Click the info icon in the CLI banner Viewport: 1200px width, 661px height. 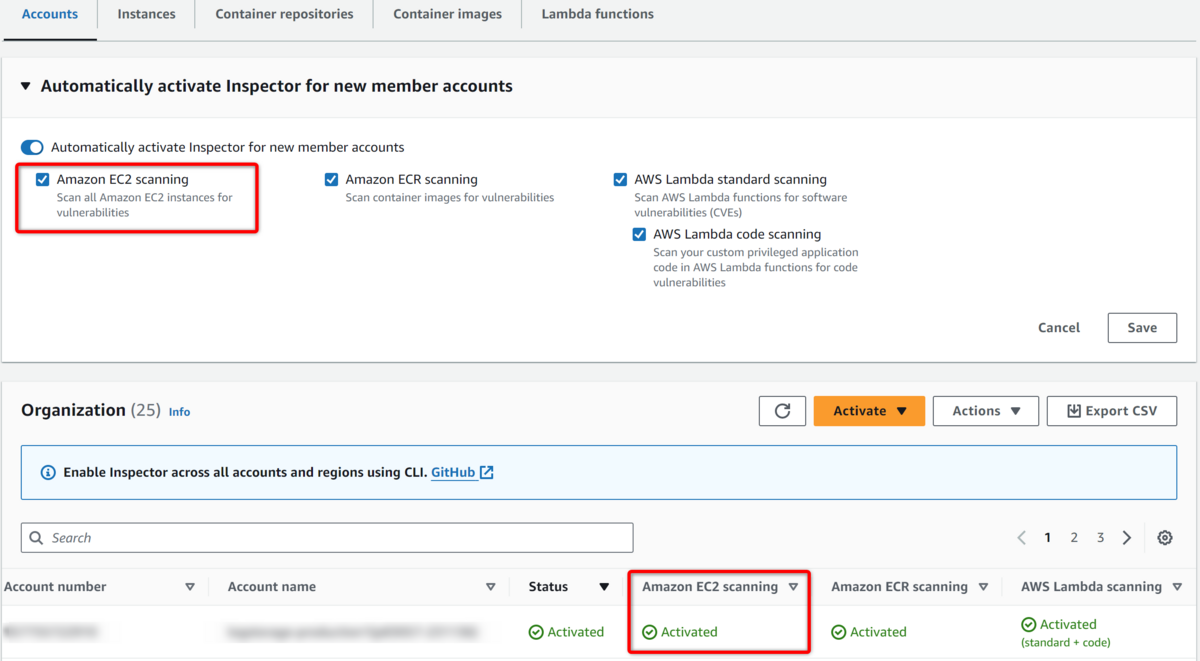(48, 472)
